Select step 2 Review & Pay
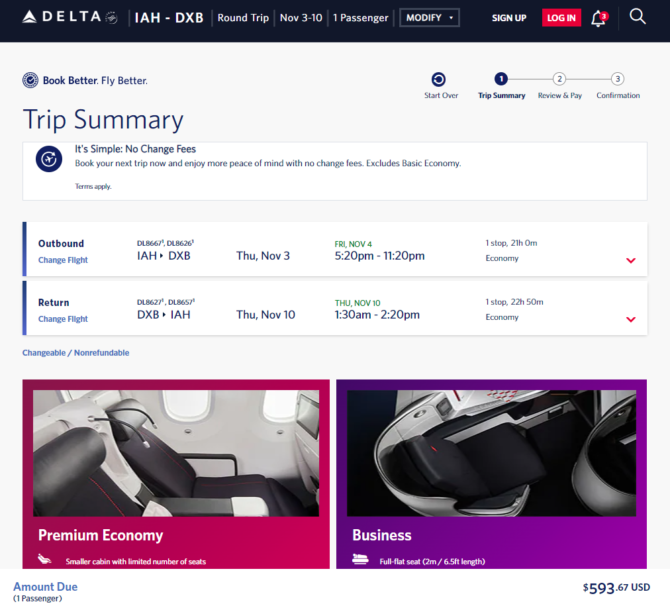Viewport: 670px width, 604px height. 559,79
